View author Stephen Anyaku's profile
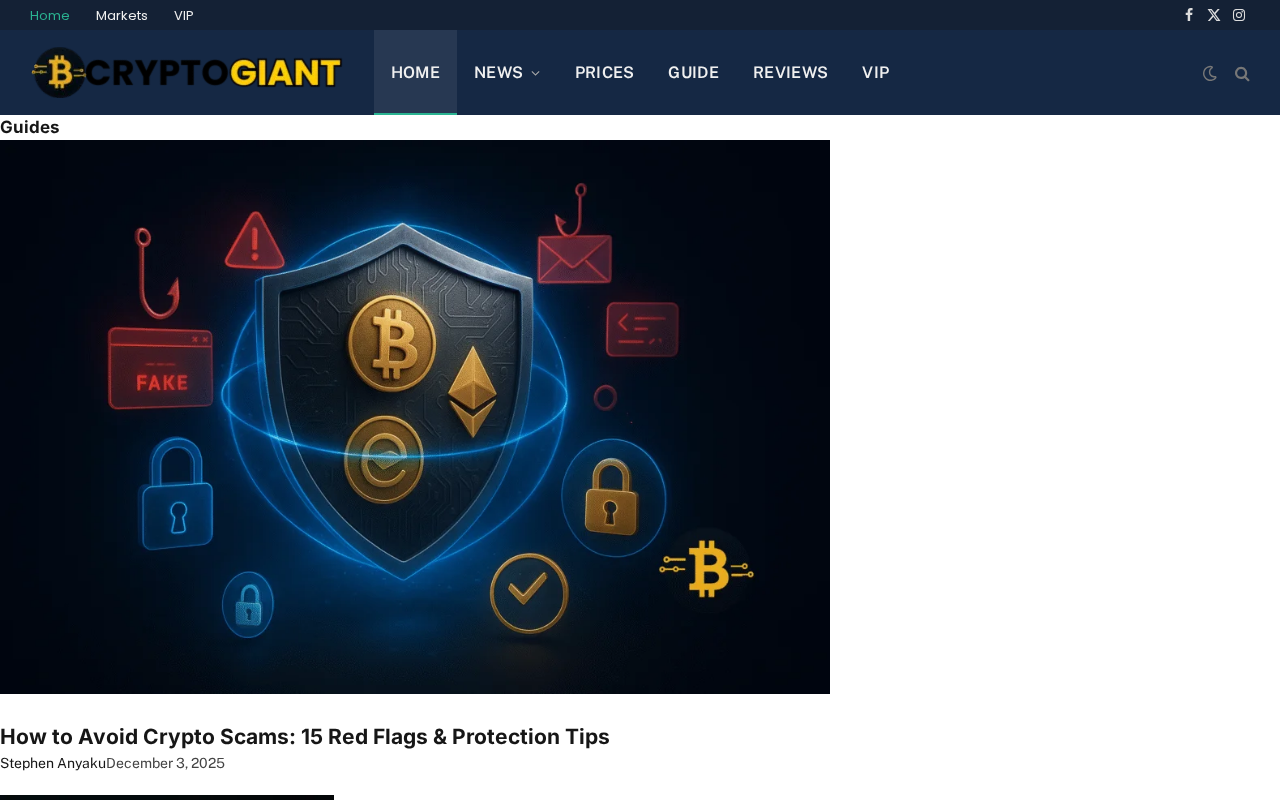 point(53,763)
